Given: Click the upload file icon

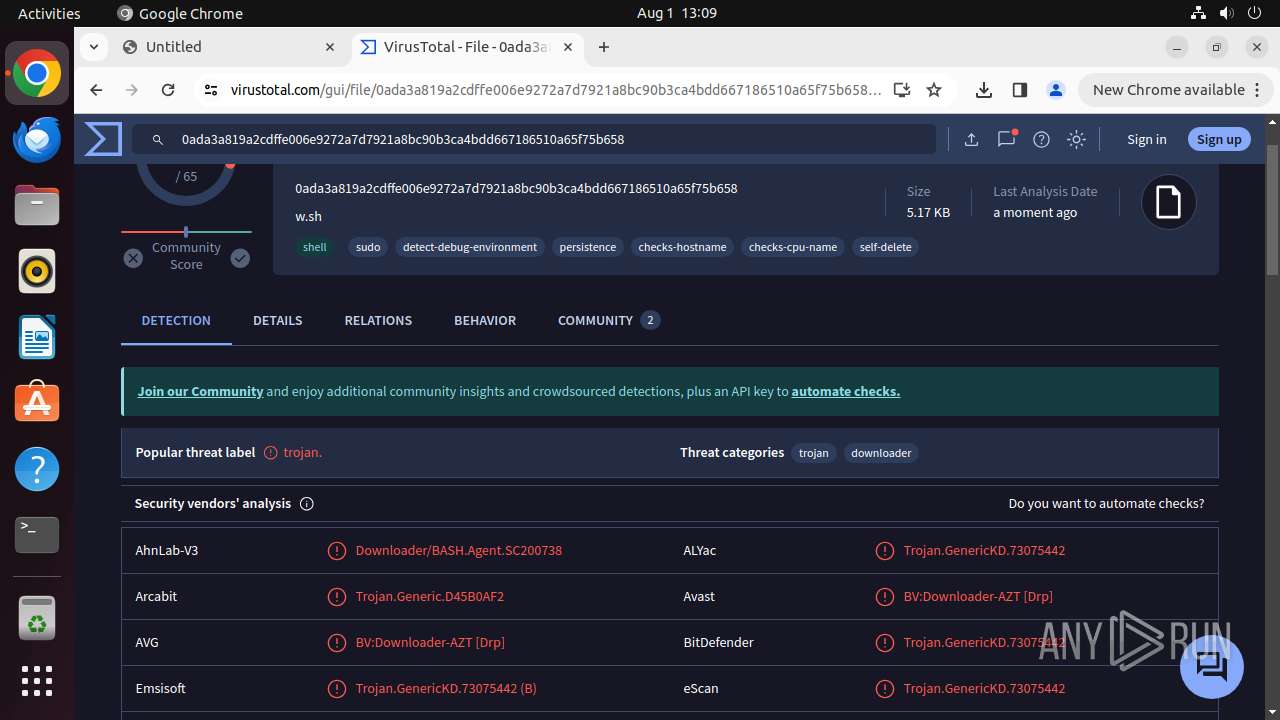Looking at the screenshot, I should (971, 140).
